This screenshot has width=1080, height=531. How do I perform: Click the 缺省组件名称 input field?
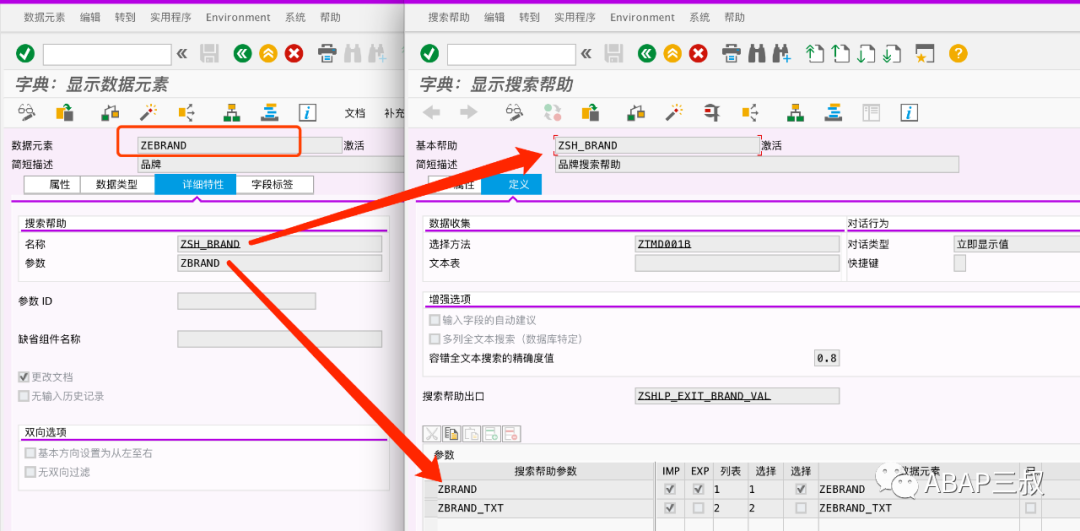(280, 339)
